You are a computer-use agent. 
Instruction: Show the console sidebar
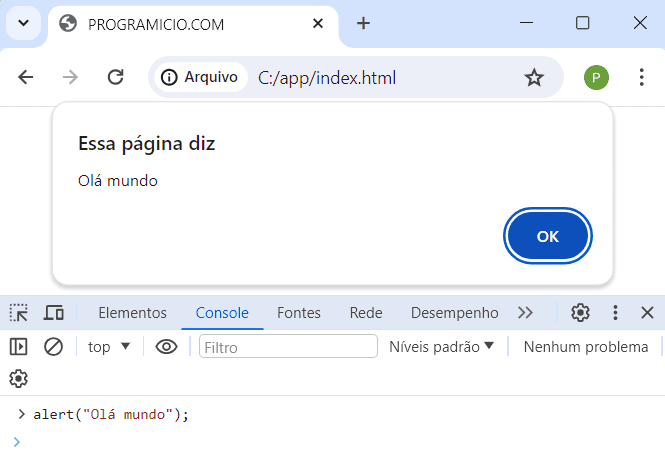[x=19, y=347]
